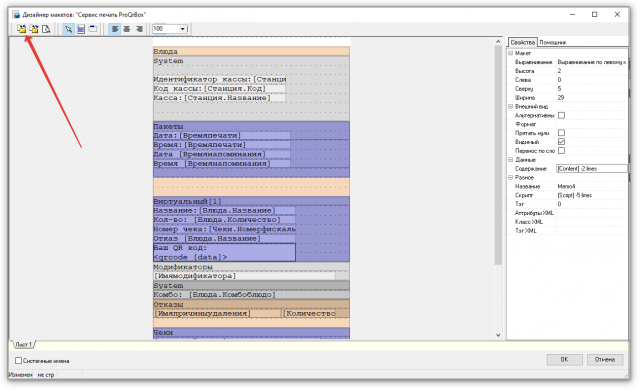Select the Выравнивание property value
Image resolution: width=640 pixels, height=392 pixels.
592,62
